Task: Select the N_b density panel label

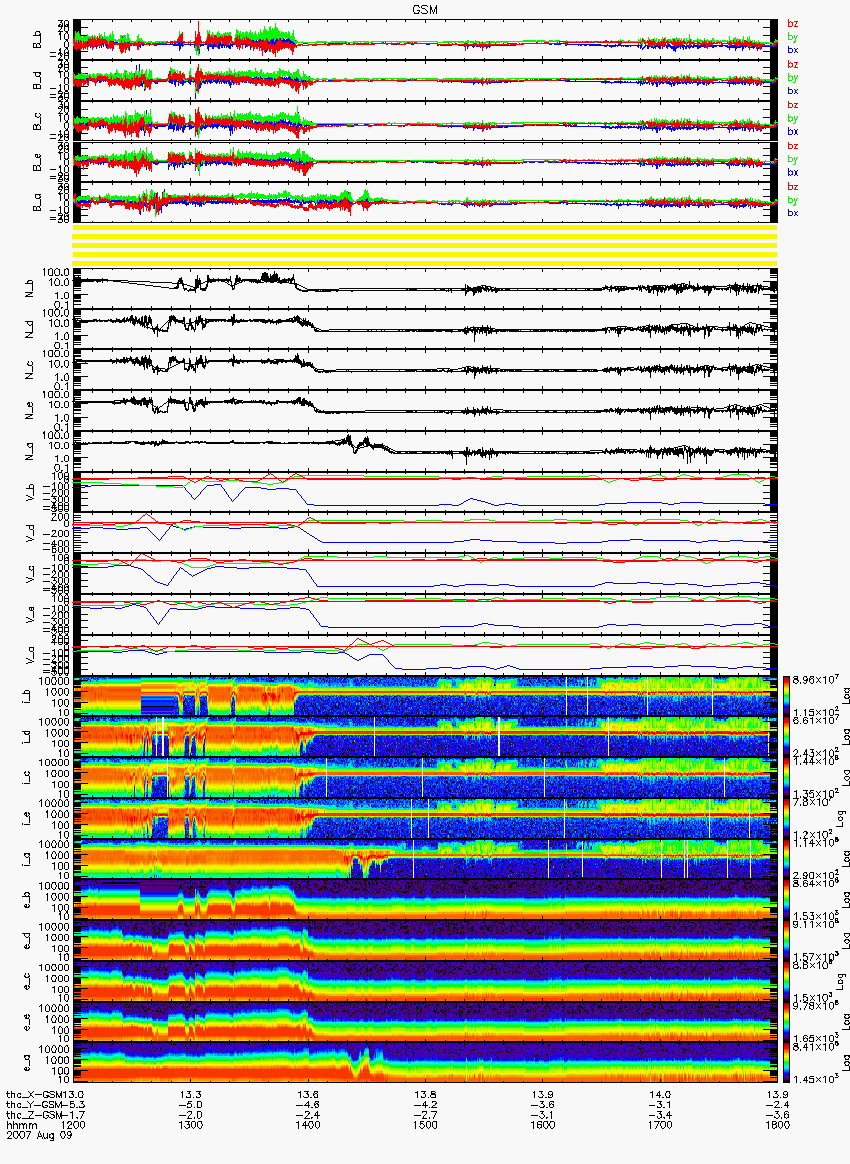Action: [30, 287]
